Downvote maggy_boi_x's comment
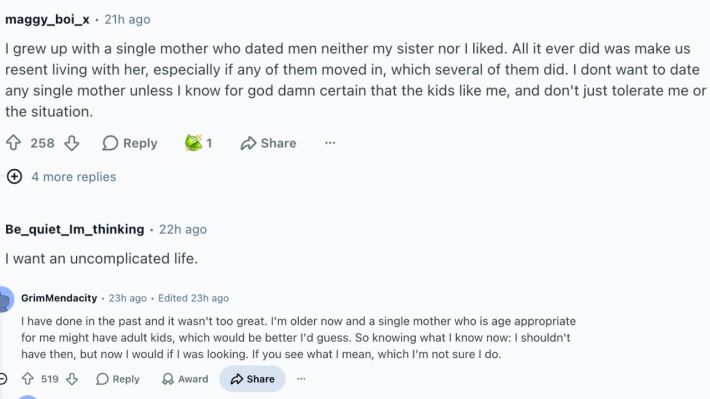710x399 pixels. (72, 143)
